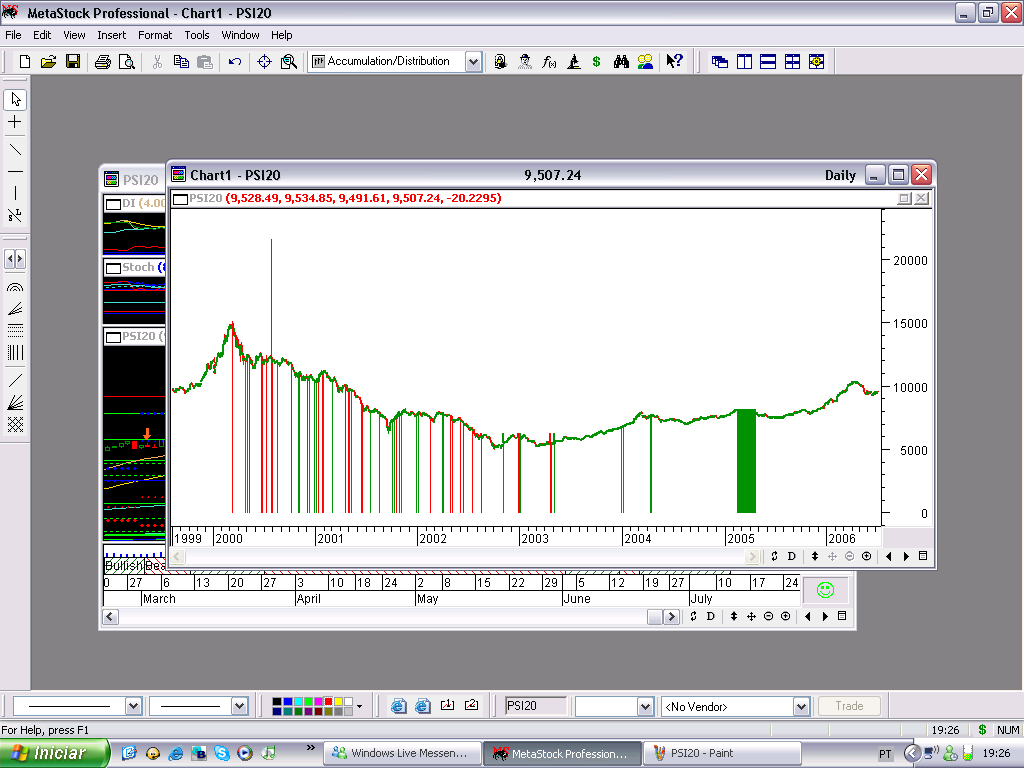Pick the horizontal line drawing tool
The width and height of the screenshot is (1024, 768).
15,171
